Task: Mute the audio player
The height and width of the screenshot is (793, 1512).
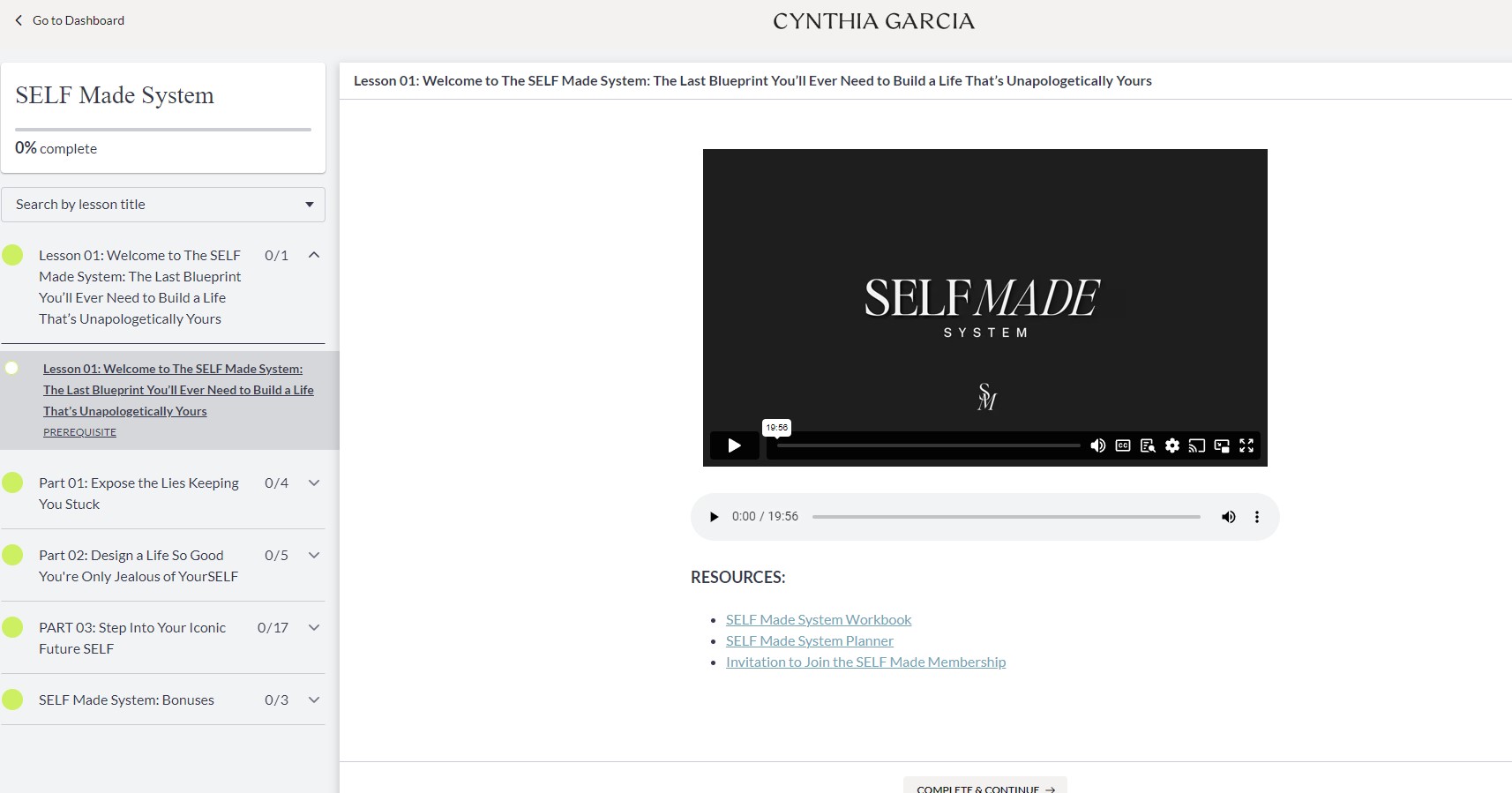Action: click(x=1228, y=517)
